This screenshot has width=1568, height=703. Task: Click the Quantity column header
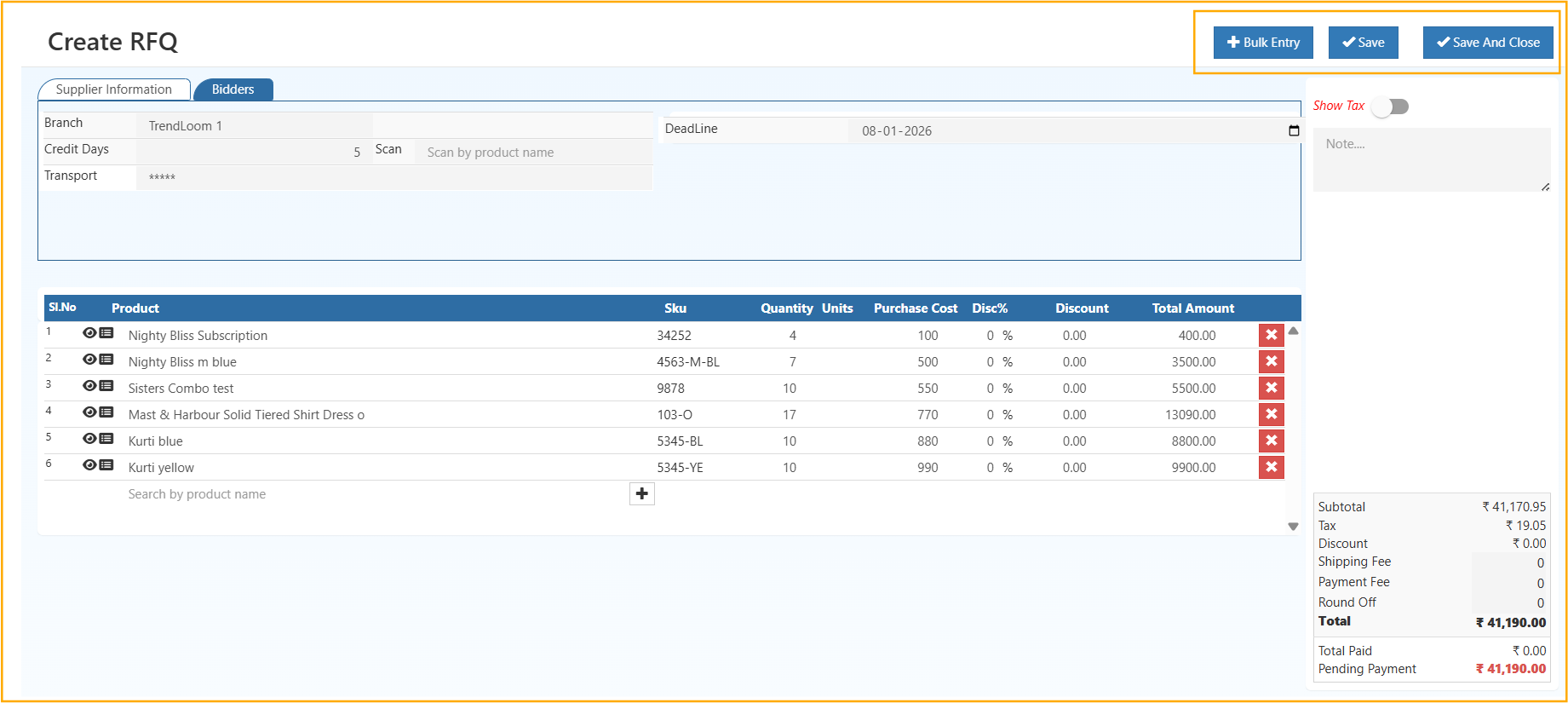[787, 308]
